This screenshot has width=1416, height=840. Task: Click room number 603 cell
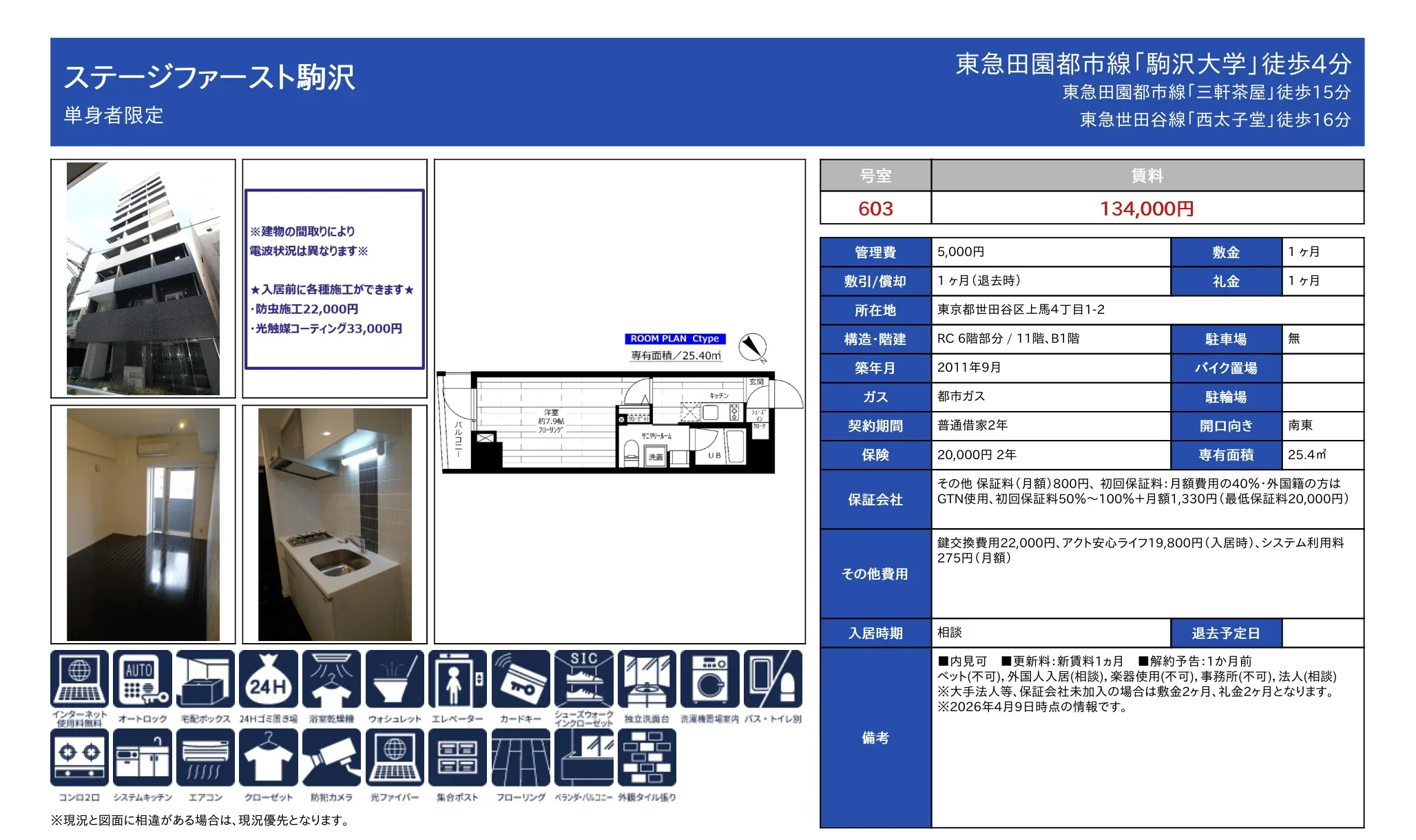[875, 209]
